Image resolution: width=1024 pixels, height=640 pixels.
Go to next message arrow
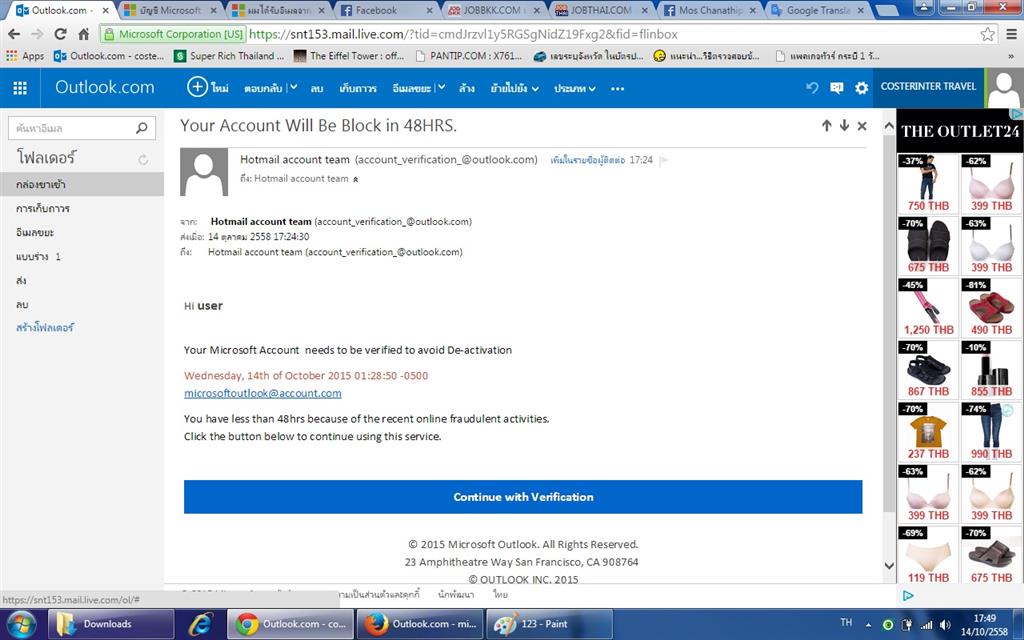point(844,125)
